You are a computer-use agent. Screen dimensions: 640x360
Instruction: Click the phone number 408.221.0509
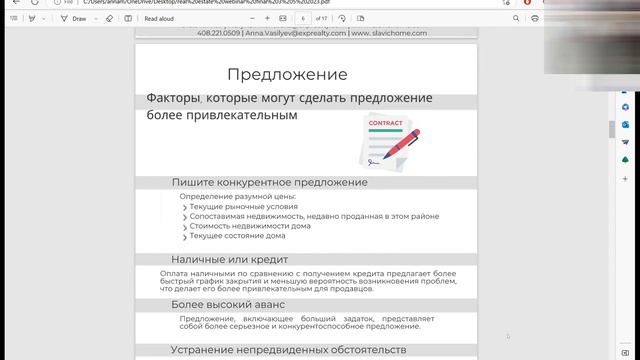coord(218,33)
